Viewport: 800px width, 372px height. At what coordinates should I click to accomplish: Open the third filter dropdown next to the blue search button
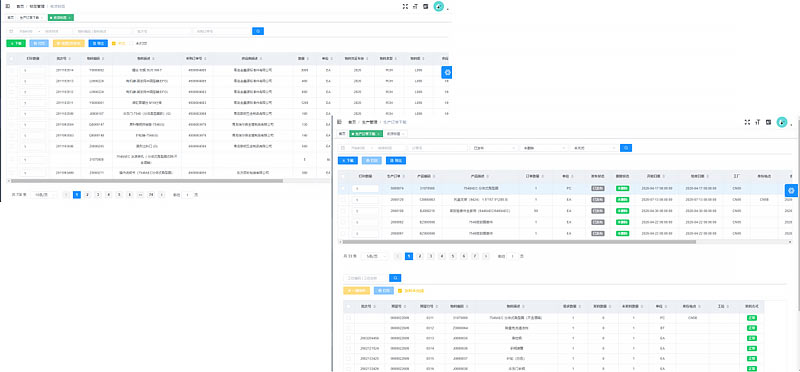point(594,148)
